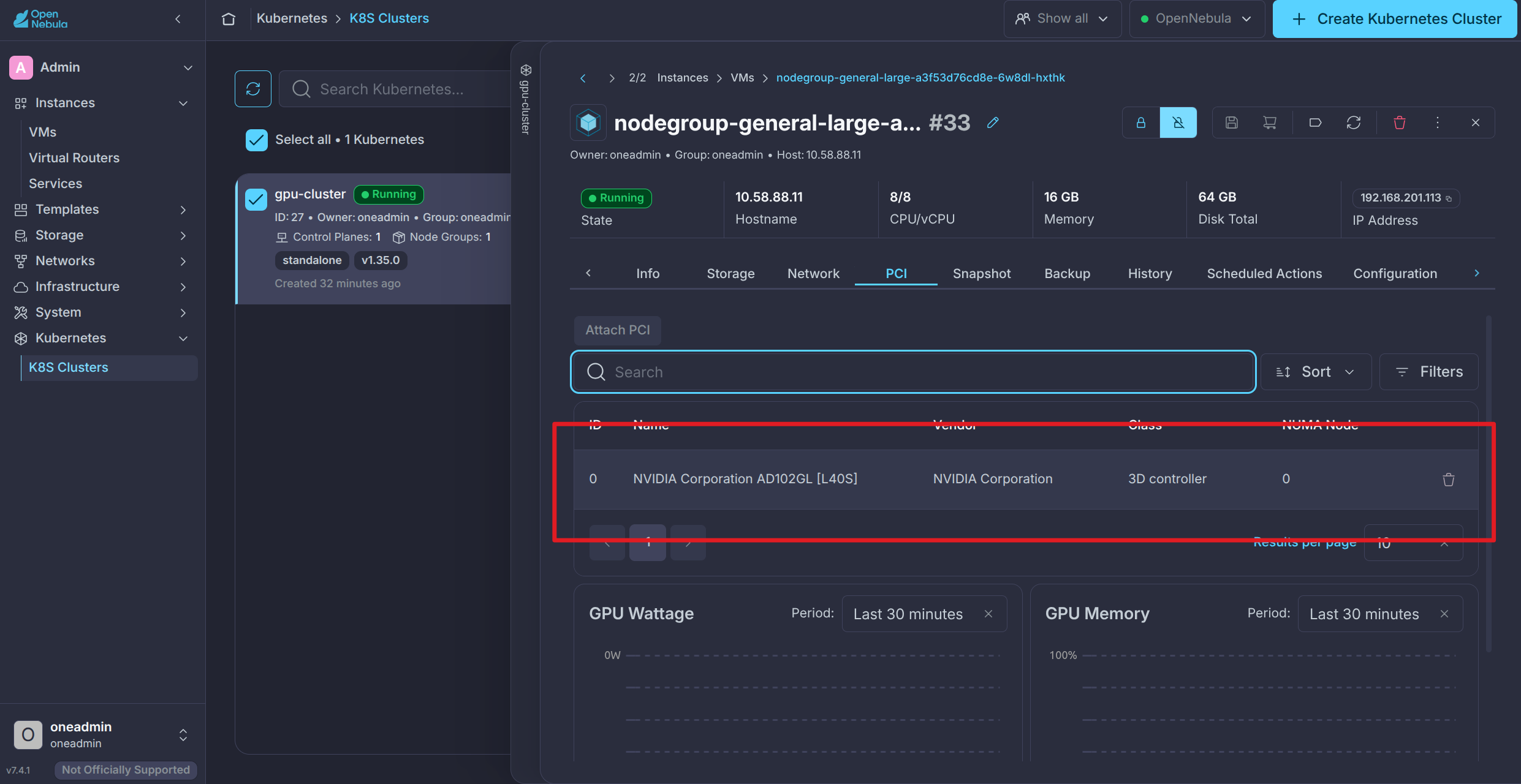Switch to the Info tab
This screenshot has width=1521, height=784.
pos(648,274)
